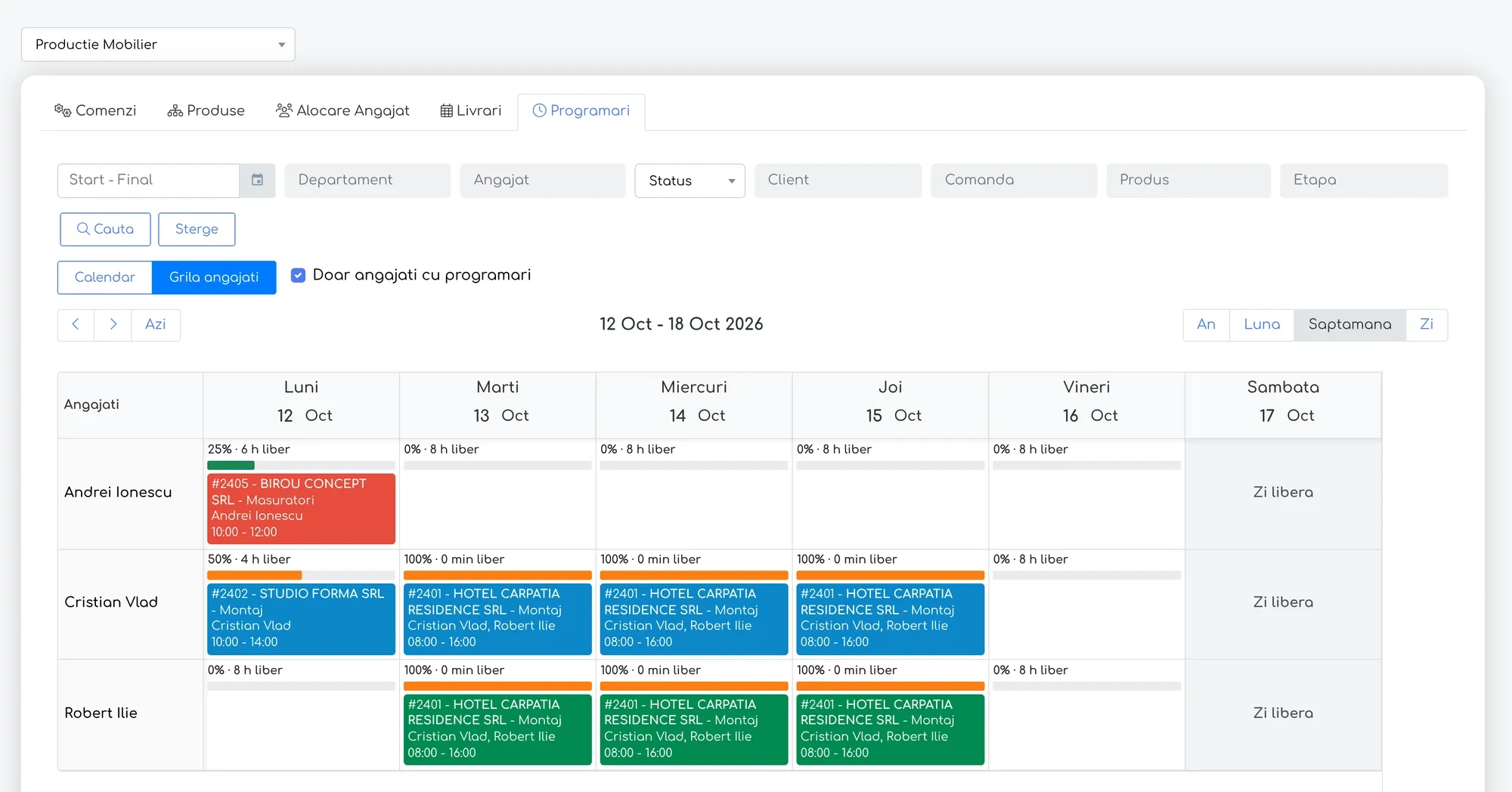Open Robert Ilie's Thursday 15 Oct #2401 appointment
The width and height of the screenshot is (1512, 792).
[891, 729]
